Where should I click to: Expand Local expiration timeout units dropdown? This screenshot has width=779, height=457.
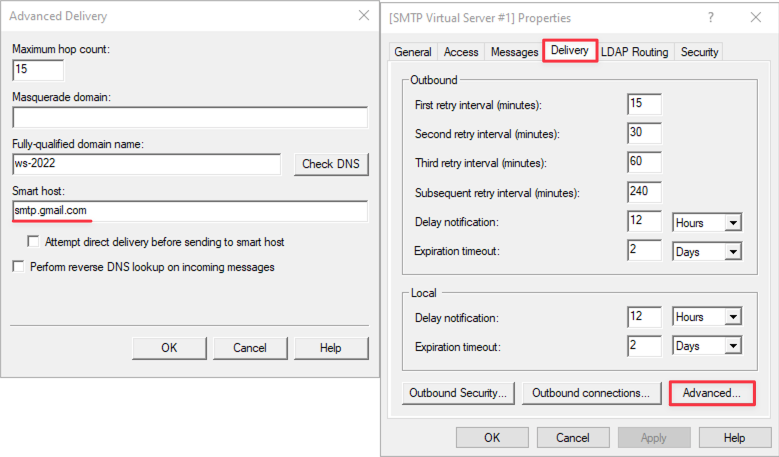pyautogui.click(x=733, y=347)
